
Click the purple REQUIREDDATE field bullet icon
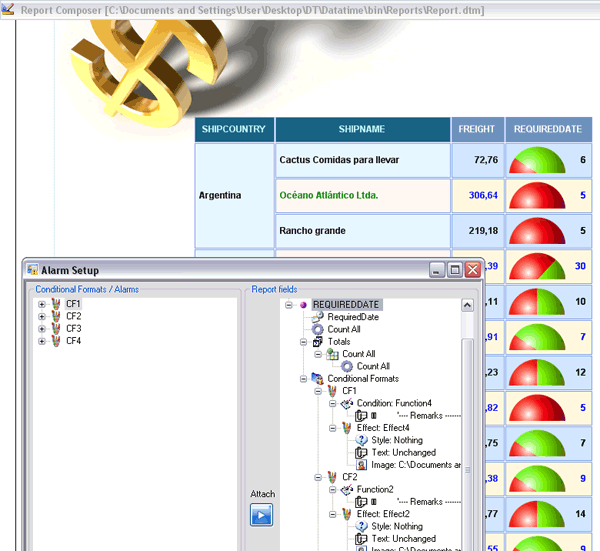[x=303, y=305]
